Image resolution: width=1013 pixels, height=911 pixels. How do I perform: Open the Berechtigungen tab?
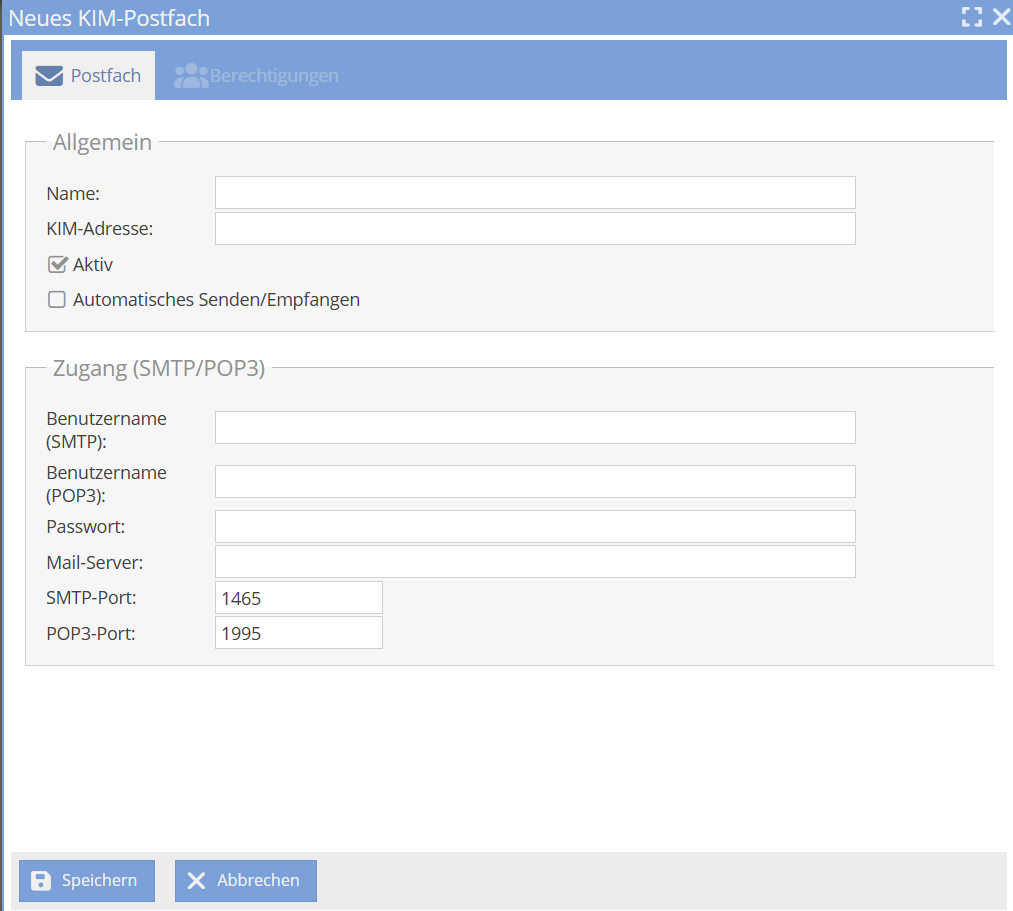[x=256, y=76]
